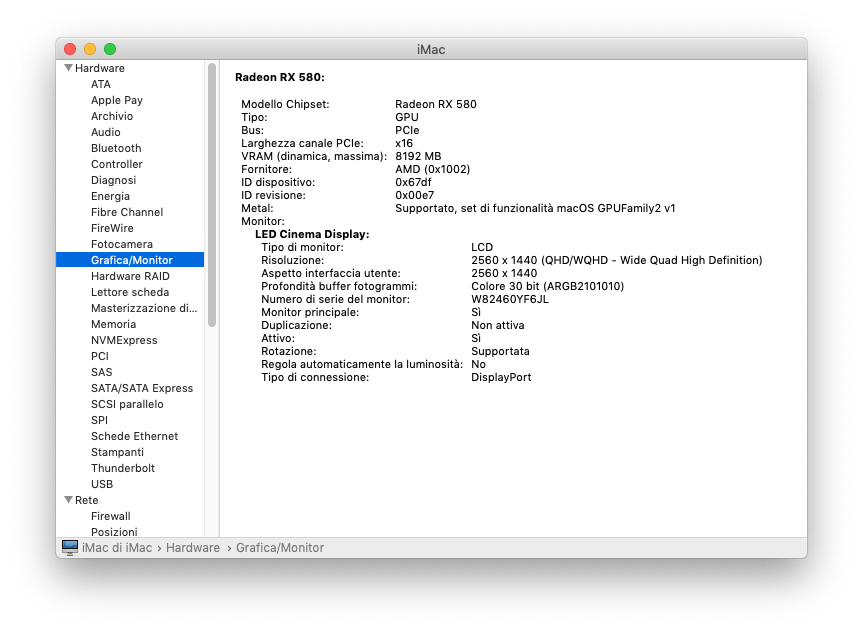863x632 pixels.
Task: Click 'iMac di iMac' in path bar
Action: 117,548
